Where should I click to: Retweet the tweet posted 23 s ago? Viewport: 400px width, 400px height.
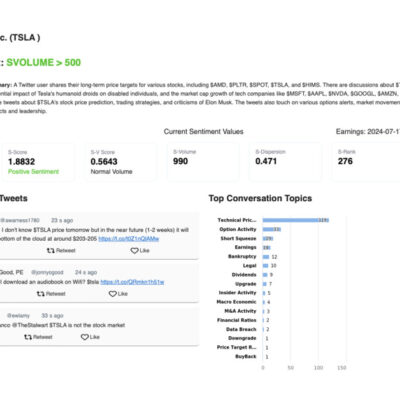[61, 251]
